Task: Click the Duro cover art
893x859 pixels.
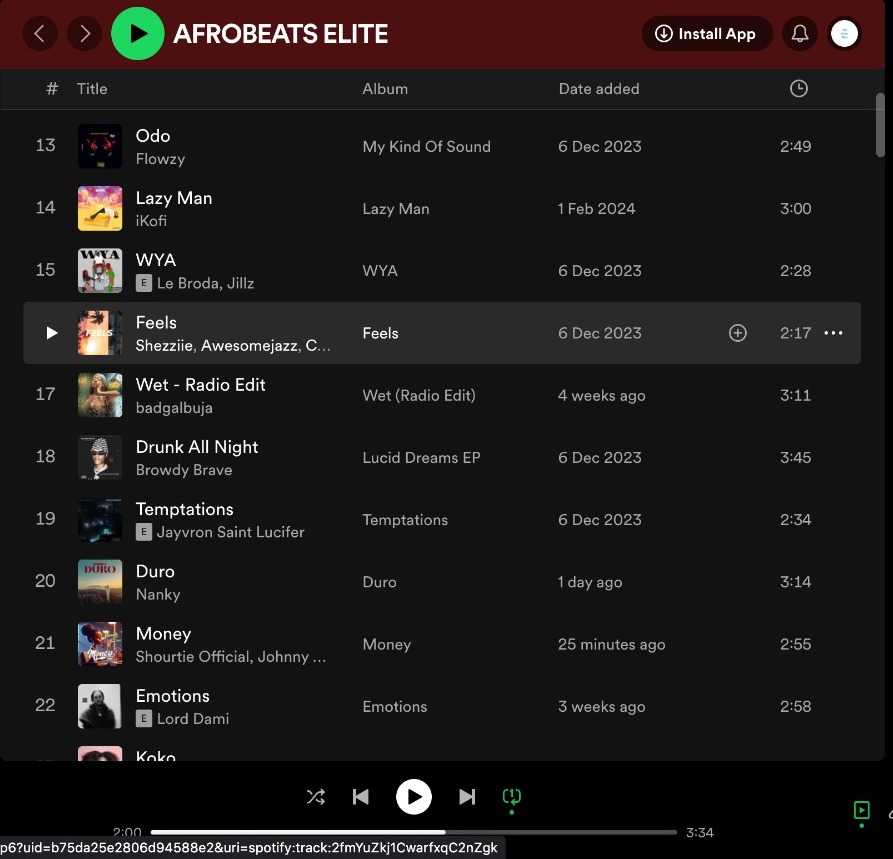Action: (100, 581)
